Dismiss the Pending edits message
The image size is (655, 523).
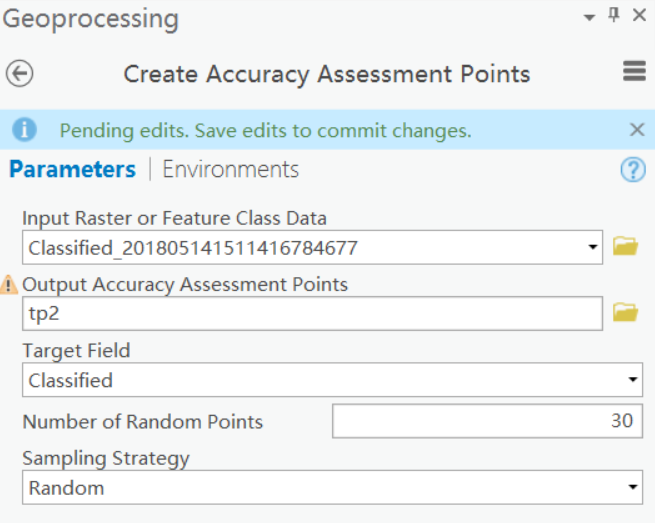click(637, 129)
